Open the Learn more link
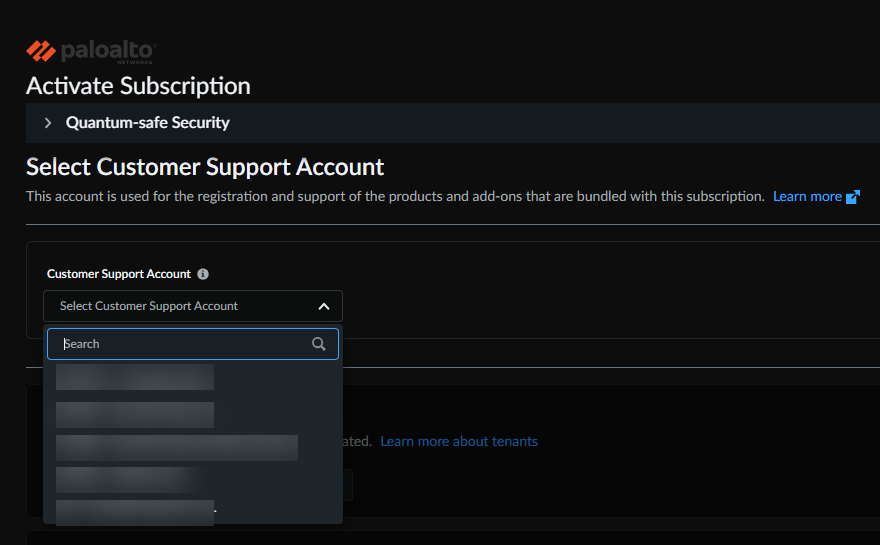 pos(807,197)
